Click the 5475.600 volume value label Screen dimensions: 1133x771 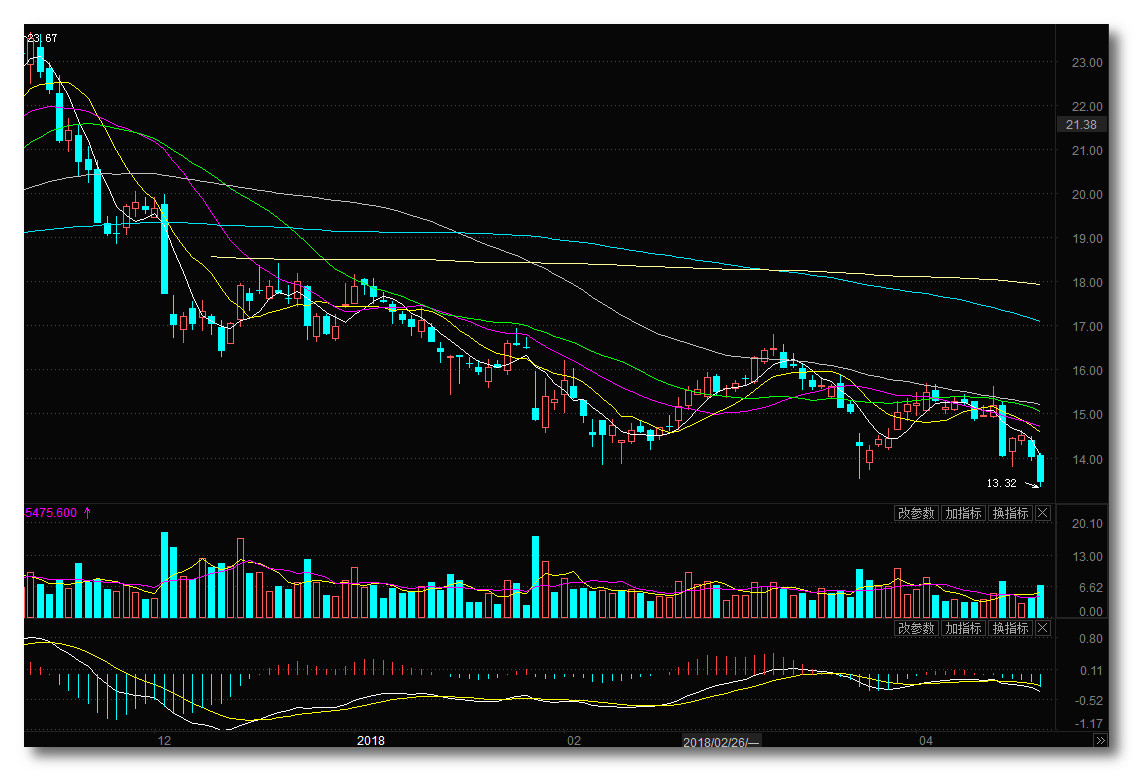(51, 512)
